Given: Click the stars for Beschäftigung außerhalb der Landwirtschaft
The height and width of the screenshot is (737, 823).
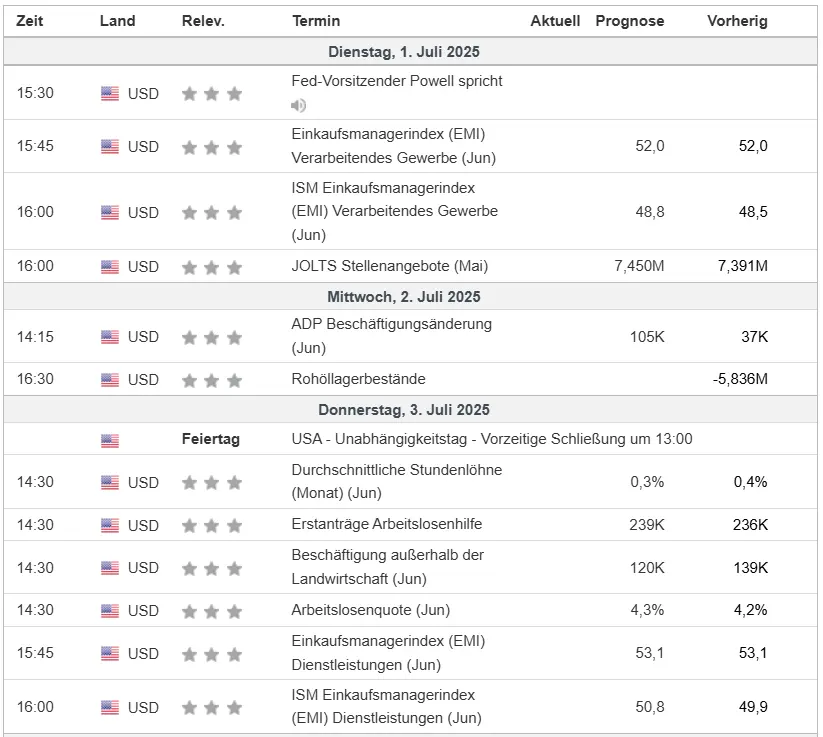Looking at the screenshot, I should [x=211, y=568].
